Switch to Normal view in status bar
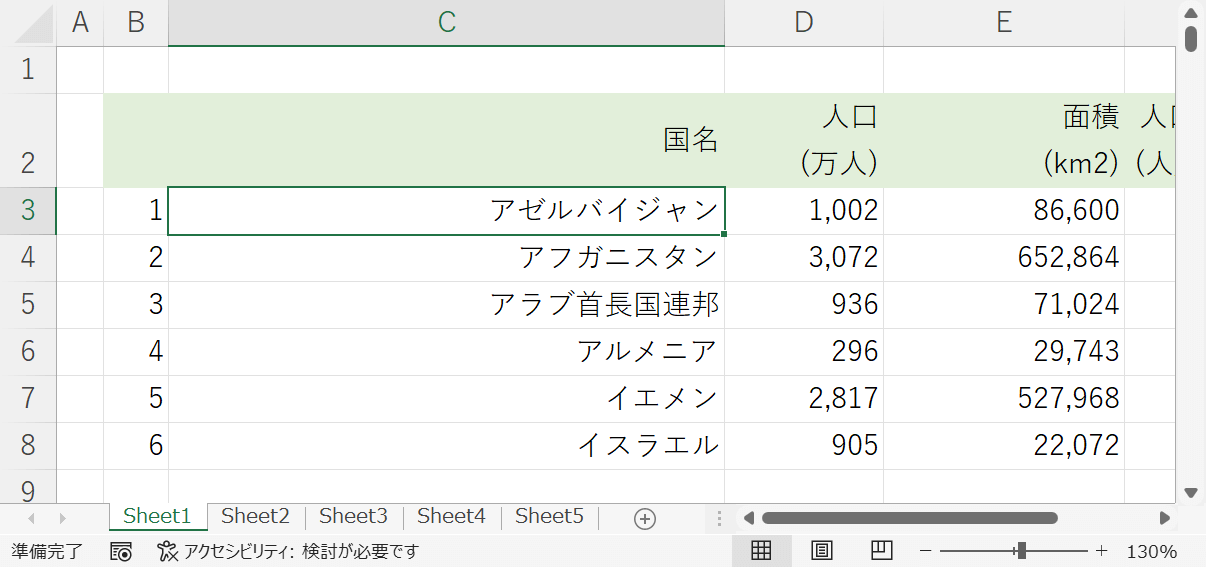The width and height of the screenshot is (1206, 567). (761, 551)
